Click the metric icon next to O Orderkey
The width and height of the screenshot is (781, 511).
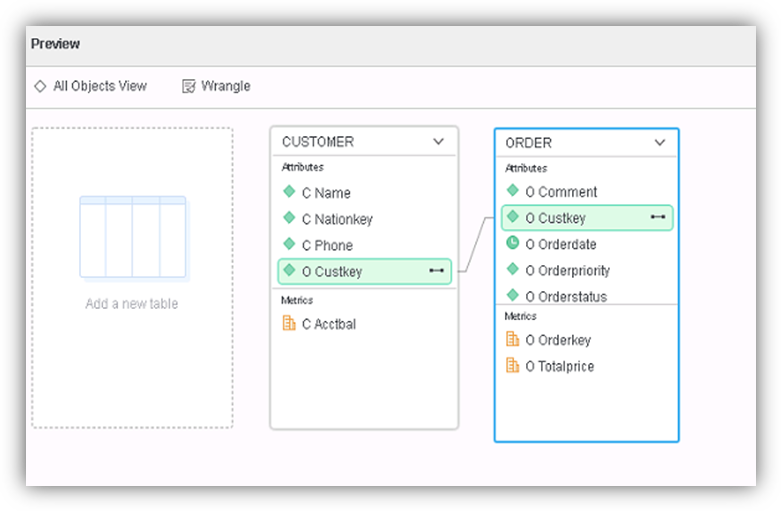(513, 339)
